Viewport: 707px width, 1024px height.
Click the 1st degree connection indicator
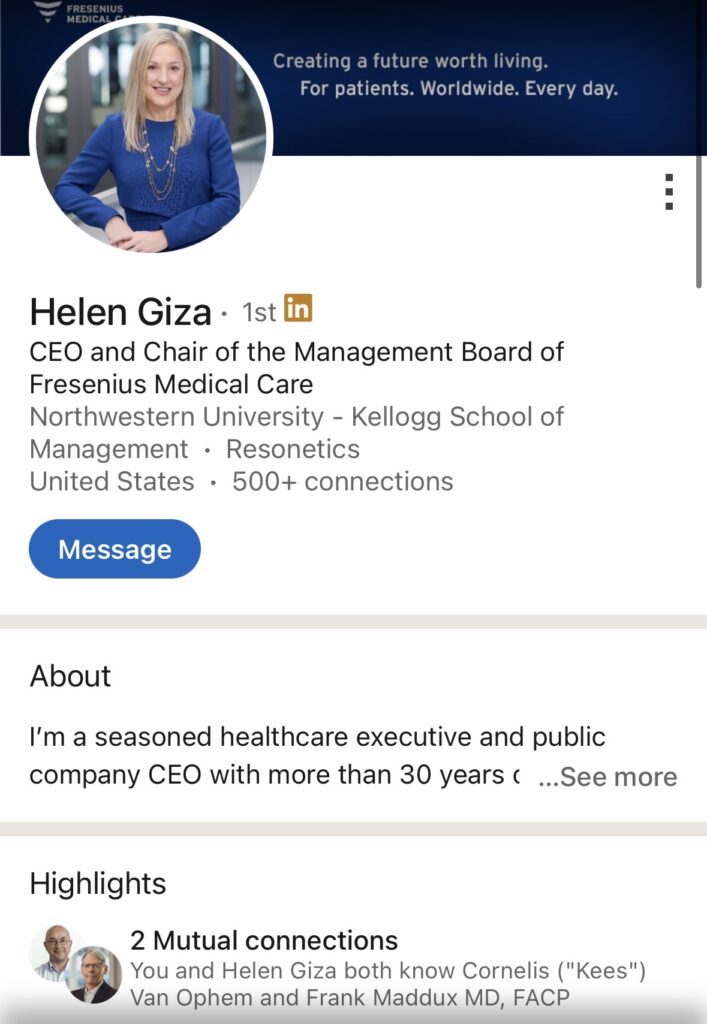pyautogui.click(x=259, y=313)
